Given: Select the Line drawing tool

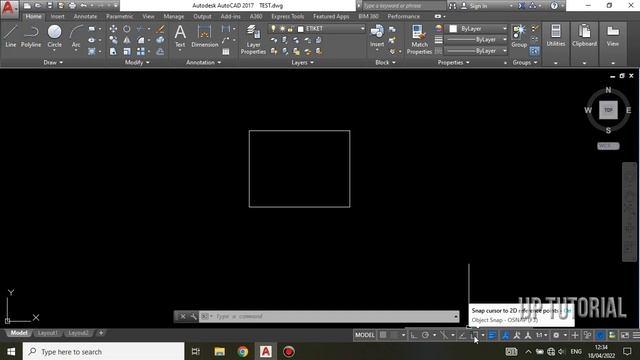Looking at the screenshot, I should point(11,36).
